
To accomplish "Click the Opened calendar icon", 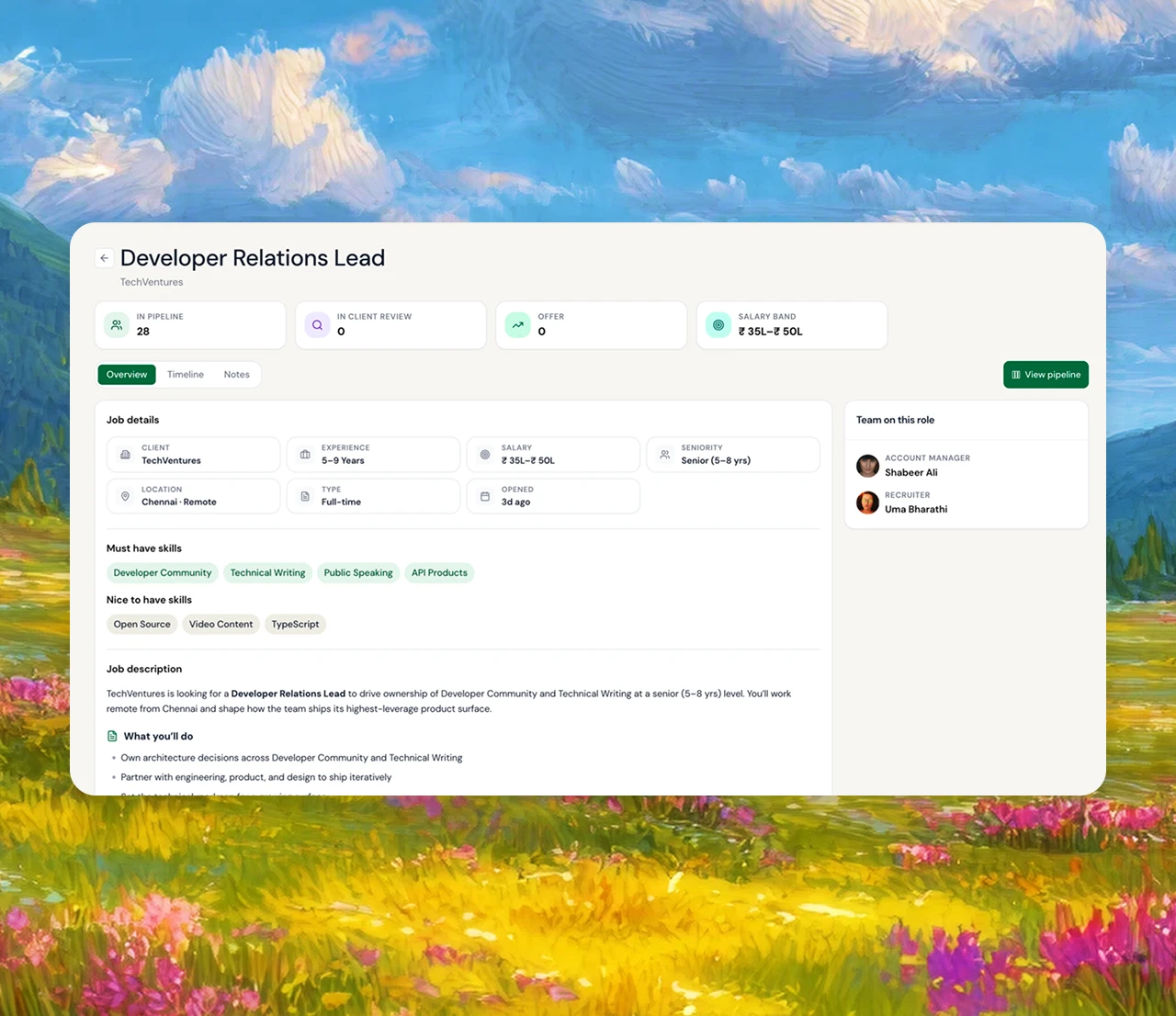I will click(x=485, y=496).
